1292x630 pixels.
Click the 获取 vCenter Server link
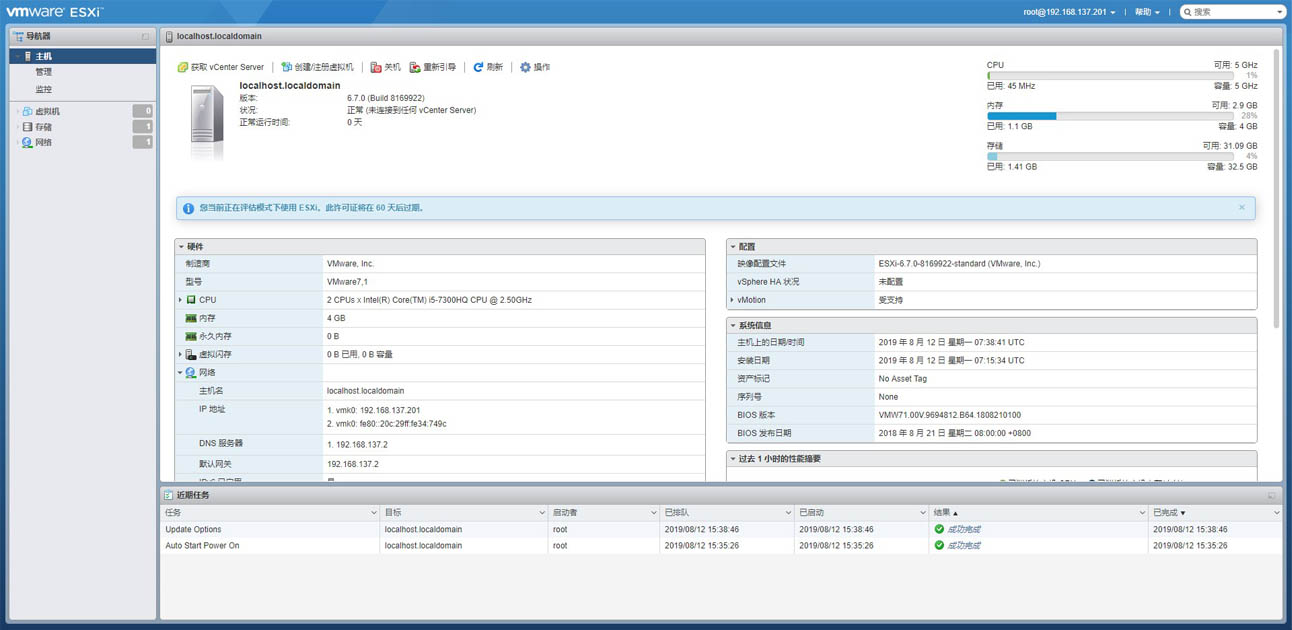(x=220, y=67)
